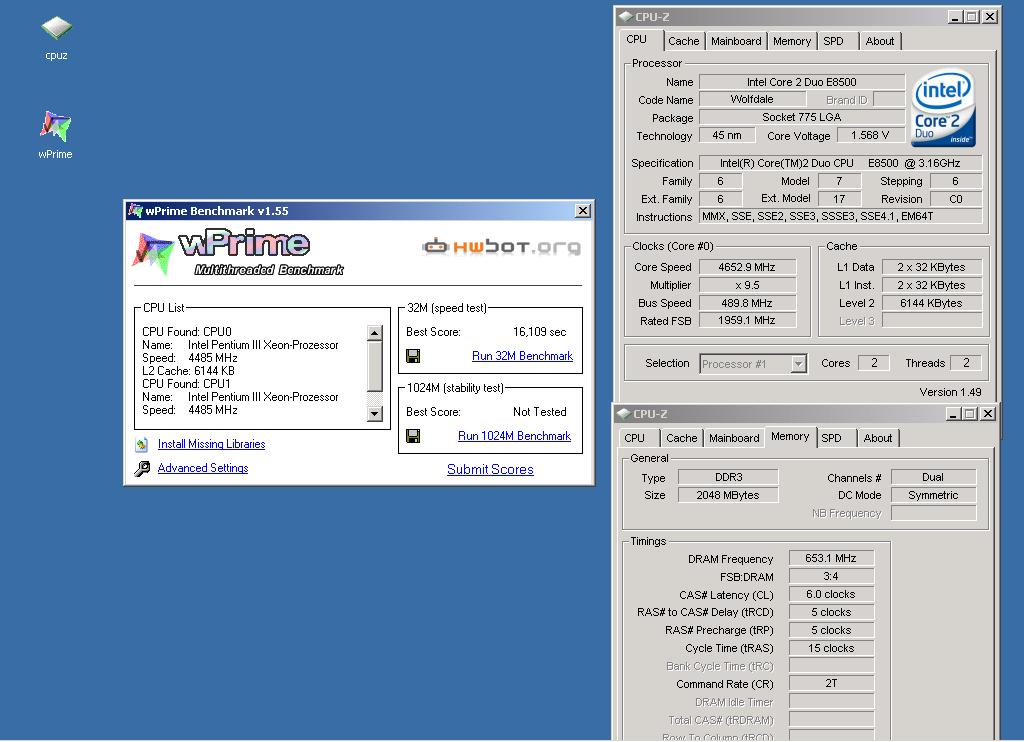The height and width of the screenshot is (742, 1024).
Task: Click Submit Scores
Action: pos(490,469)
